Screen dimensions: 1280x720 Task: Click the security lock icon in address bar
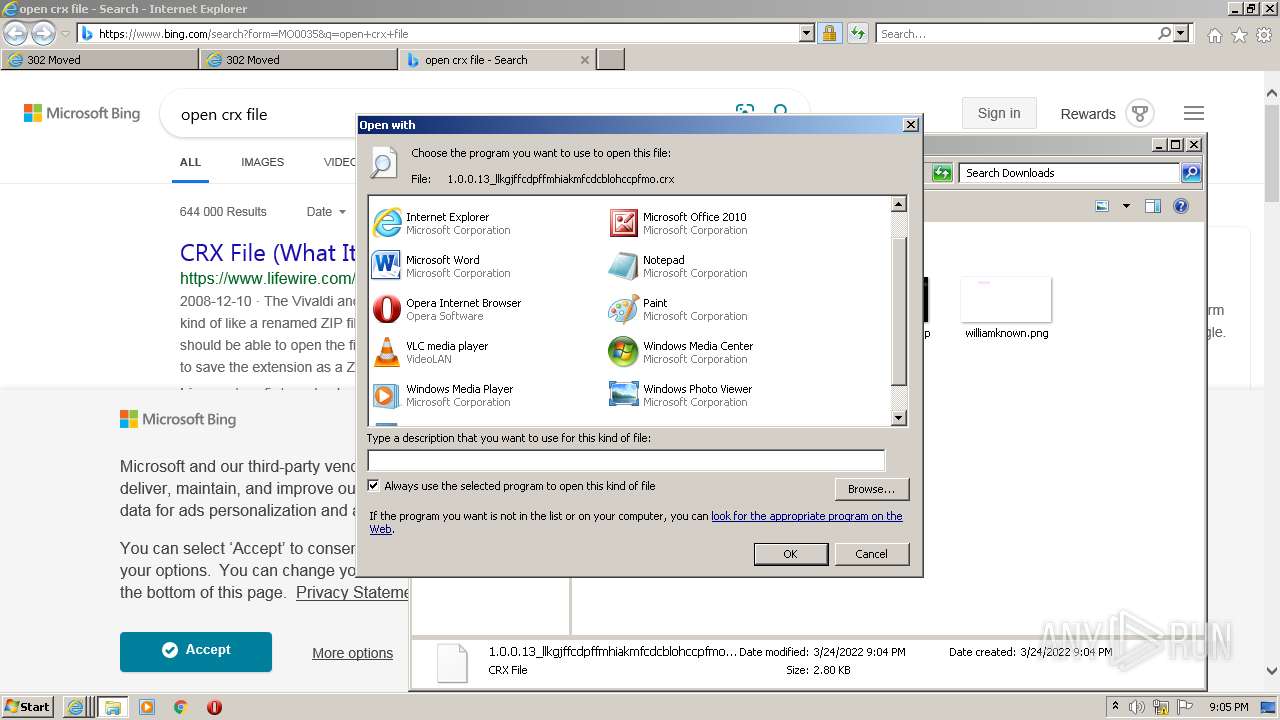[x=829, y=33]
